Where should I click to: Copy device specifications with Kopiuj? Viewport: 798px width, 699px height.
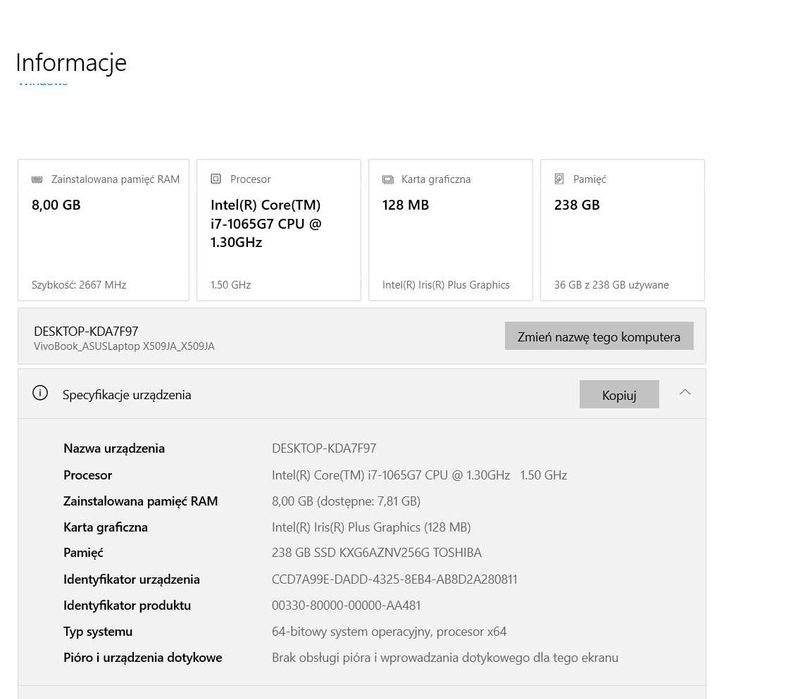pyautogui.click(x=619, y=395)
